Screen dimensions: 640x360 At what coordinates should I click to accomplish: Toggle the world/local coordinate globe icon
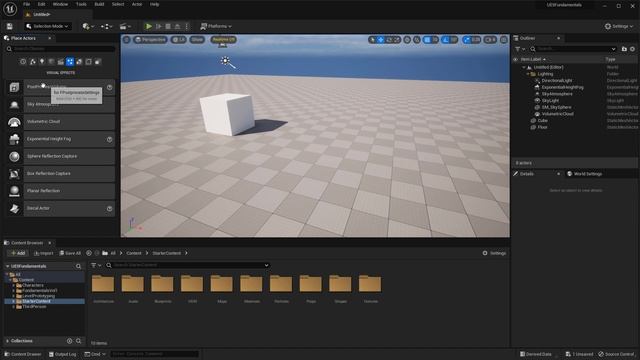click(x=407, y=40)
